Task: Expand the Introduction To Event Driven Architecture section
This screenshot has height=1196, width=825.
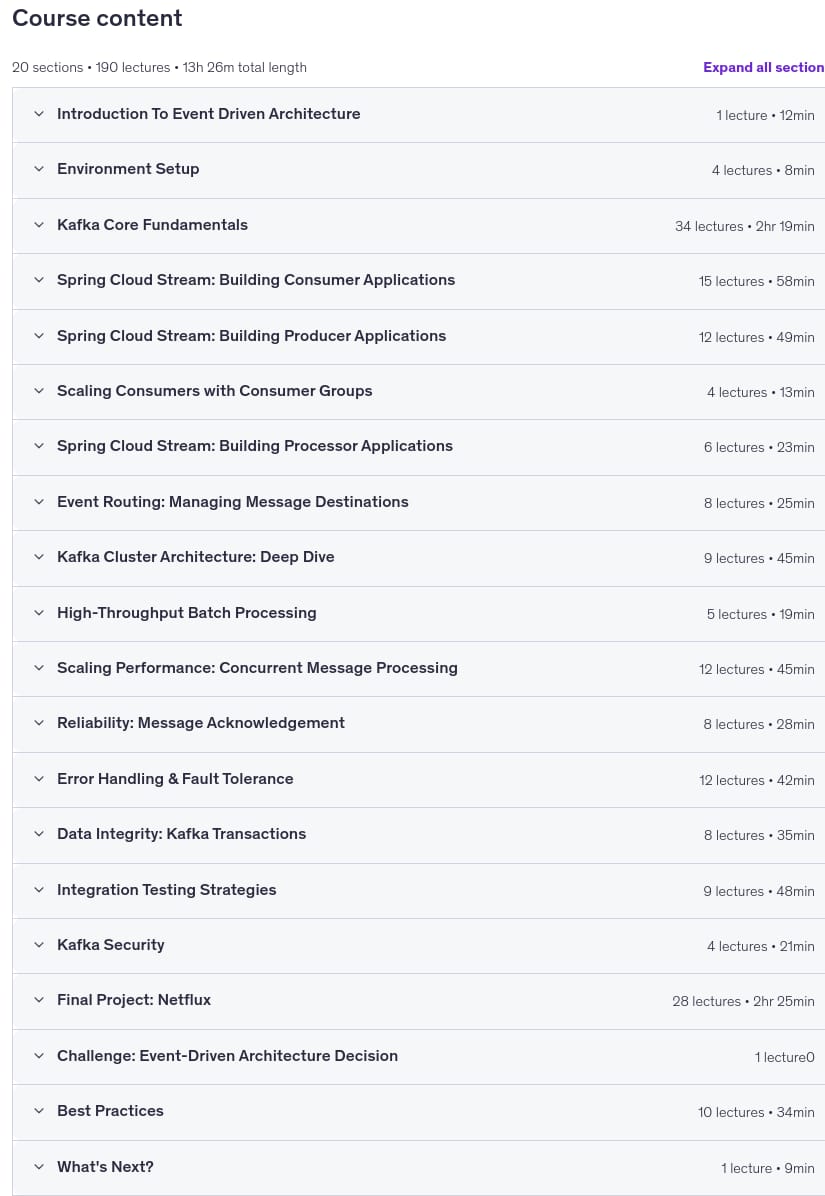Action: click(x=419, y=114)
